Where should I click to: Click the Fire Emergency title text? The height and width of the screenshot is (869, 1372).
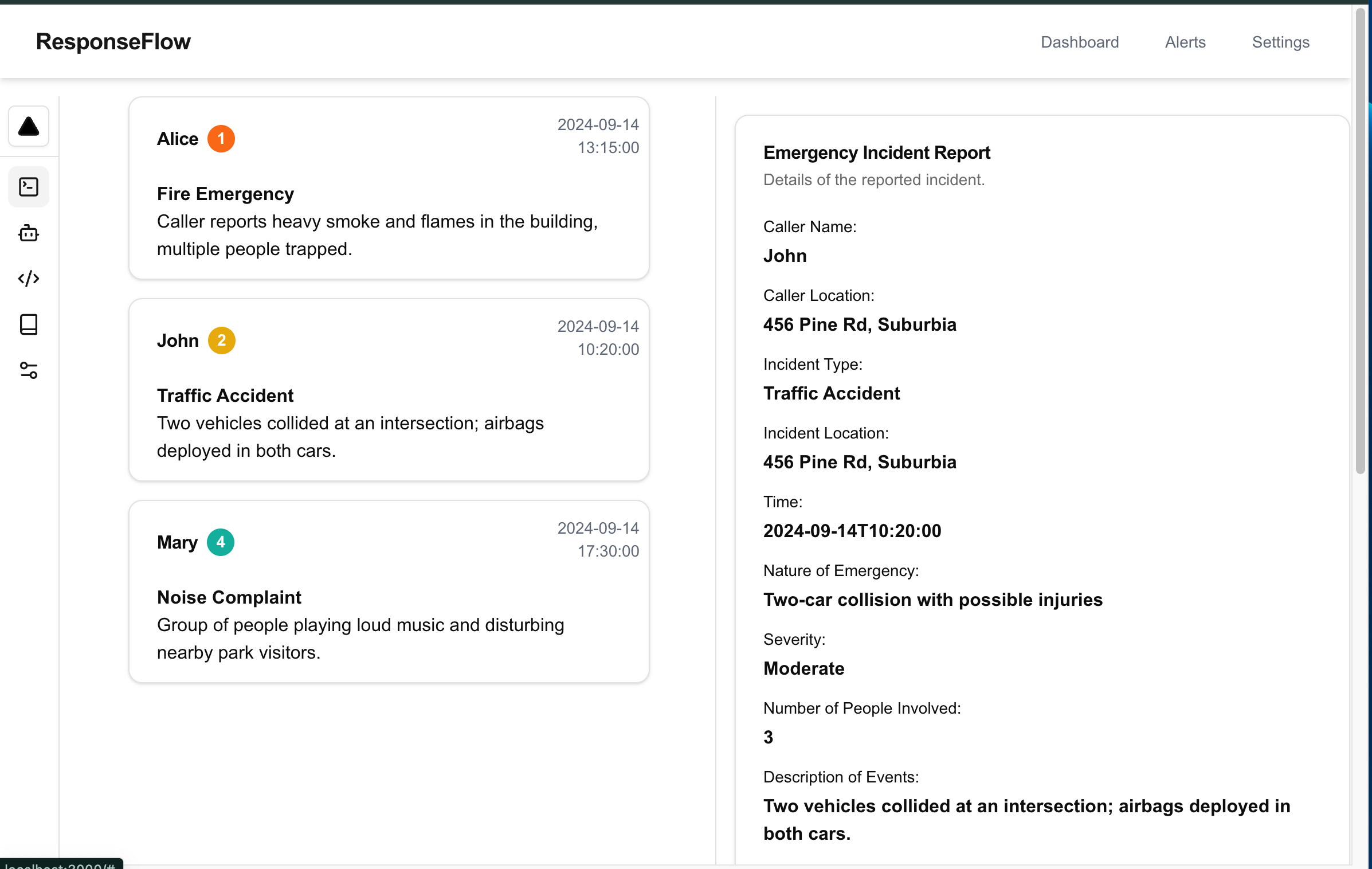tap(225, 194)
